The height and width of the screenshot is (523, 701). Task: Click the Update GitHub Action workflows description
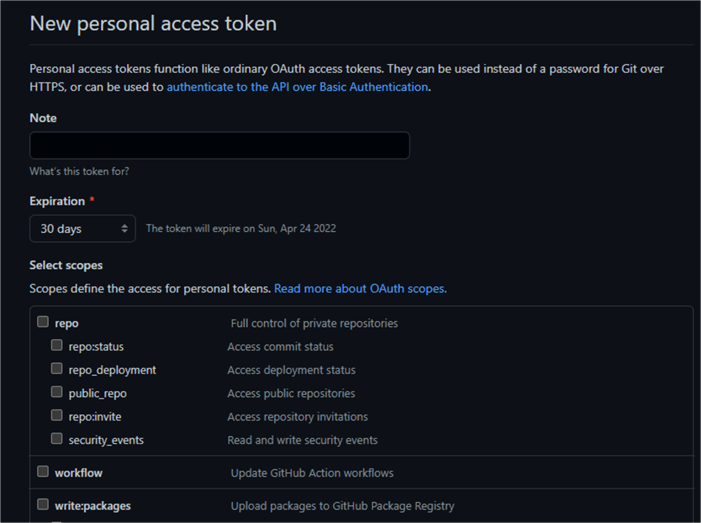coord(312,473)
